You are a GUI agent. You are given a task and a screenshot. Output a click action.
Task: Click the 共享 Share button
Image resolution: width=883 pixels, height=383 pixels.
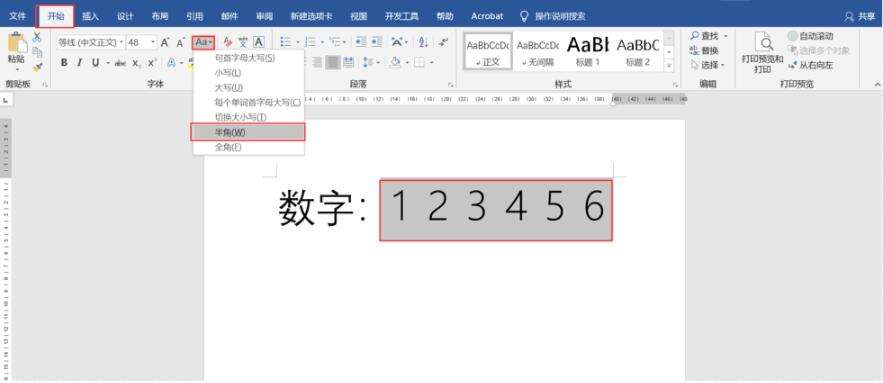coord(859,17)
